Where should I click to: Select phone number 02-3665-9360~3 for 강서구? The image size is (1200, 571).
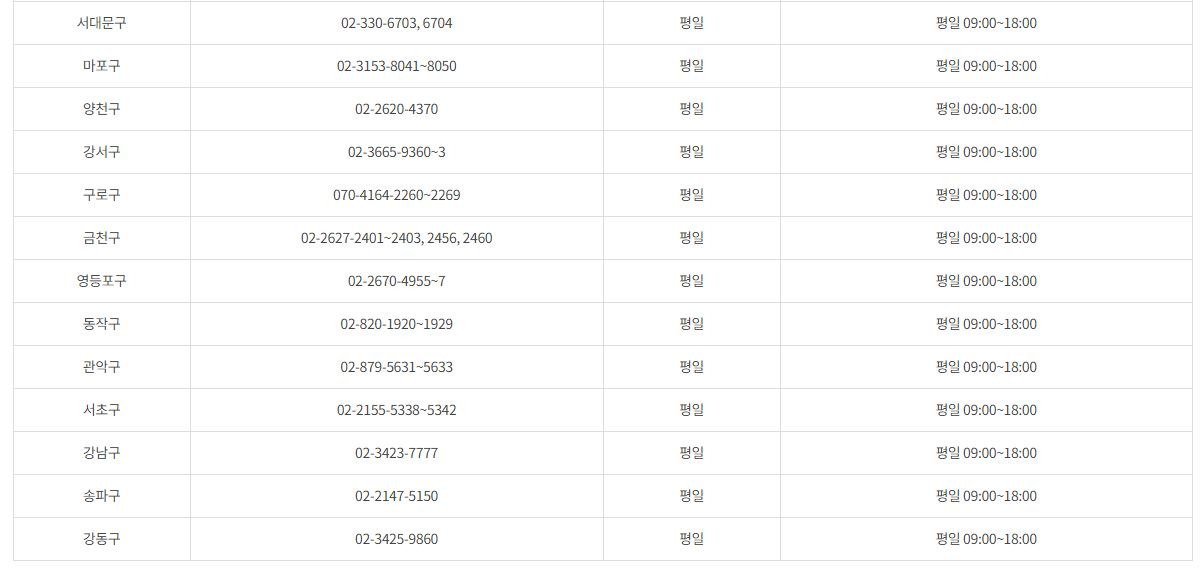click(x=397, y=152)
